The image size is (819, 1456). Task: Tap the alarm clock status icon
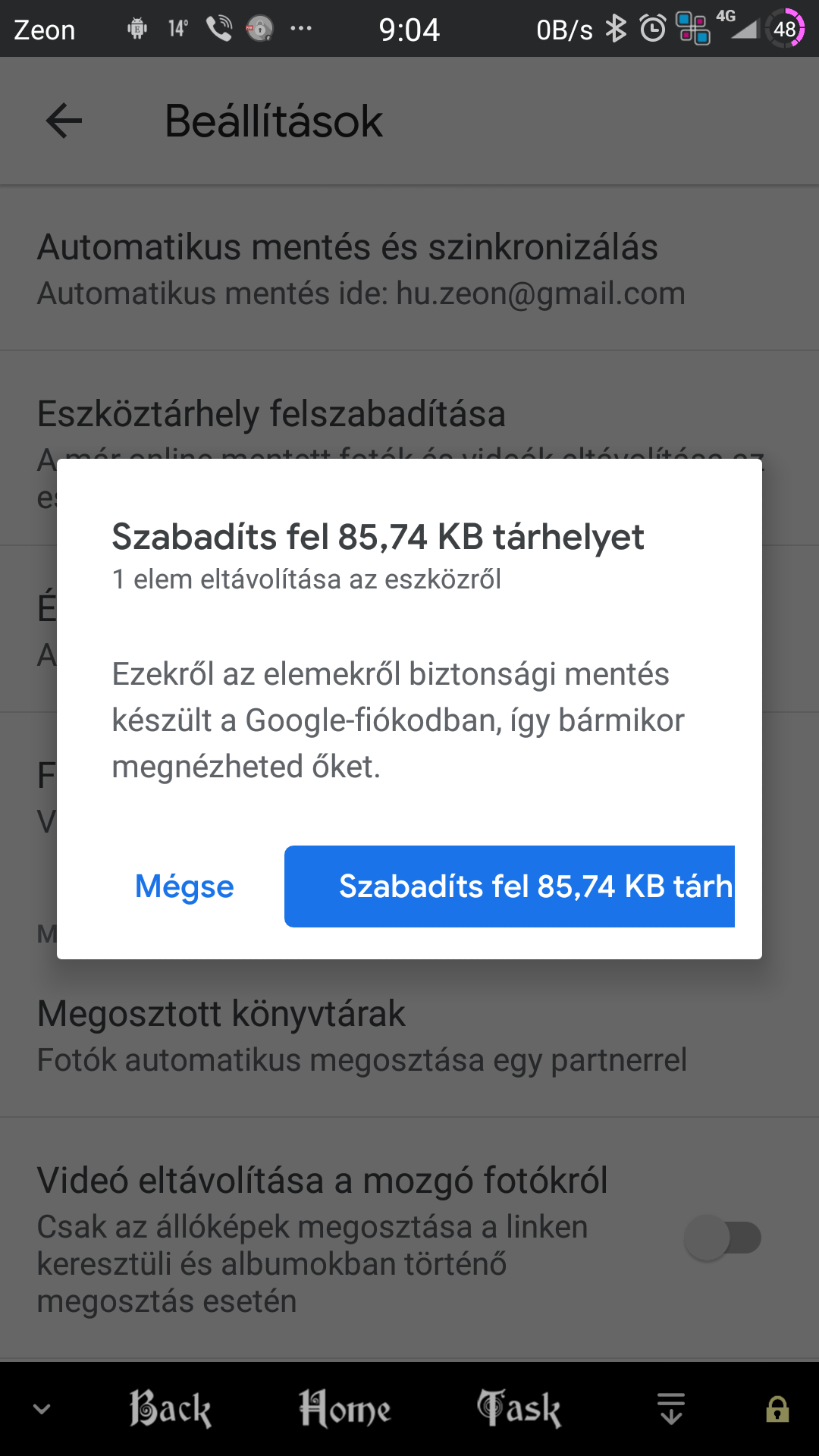652,30
